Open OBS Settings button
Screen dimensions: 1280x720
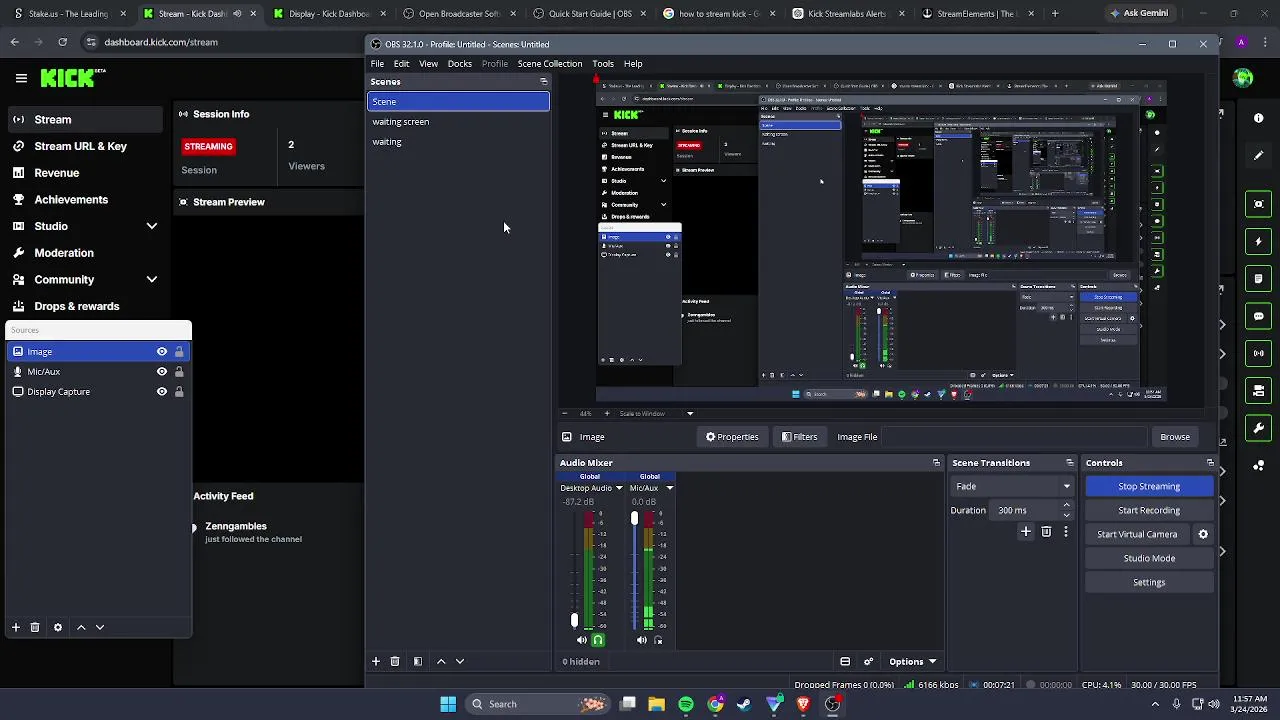(1149, 582)
